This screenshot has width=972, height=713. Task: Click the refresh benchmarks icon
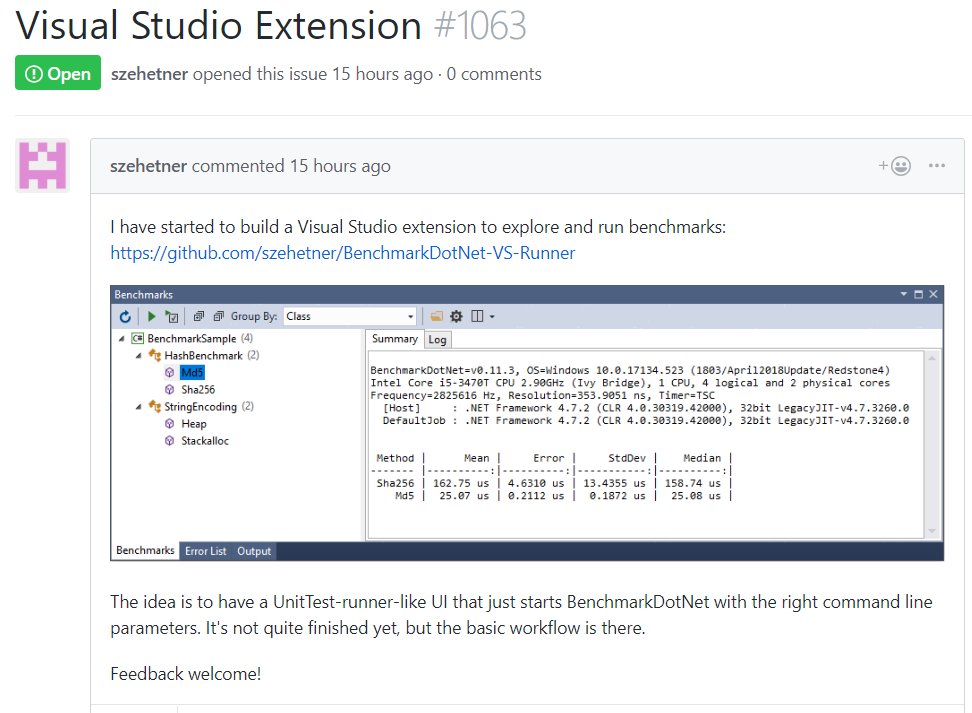point(125,317)
